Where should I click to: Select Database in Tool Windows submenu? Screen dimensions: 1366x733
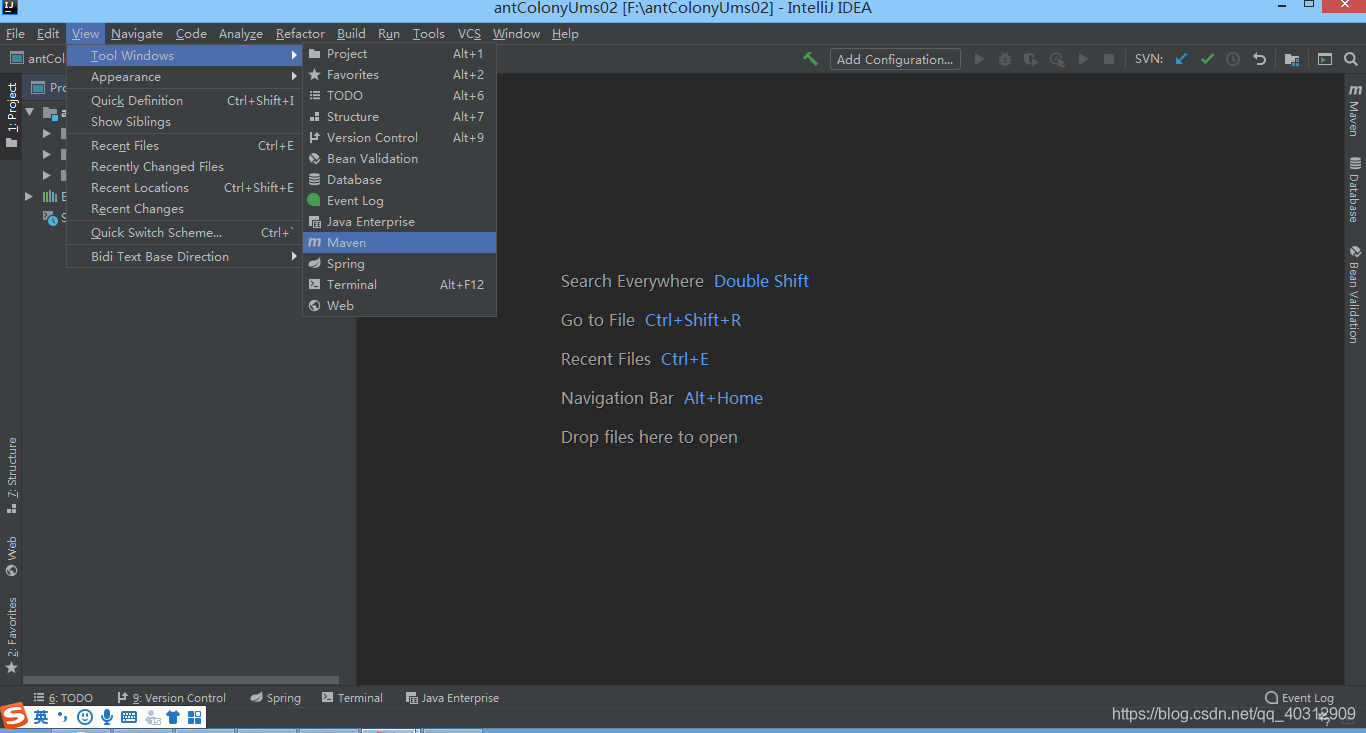click(x=399, y=180)
